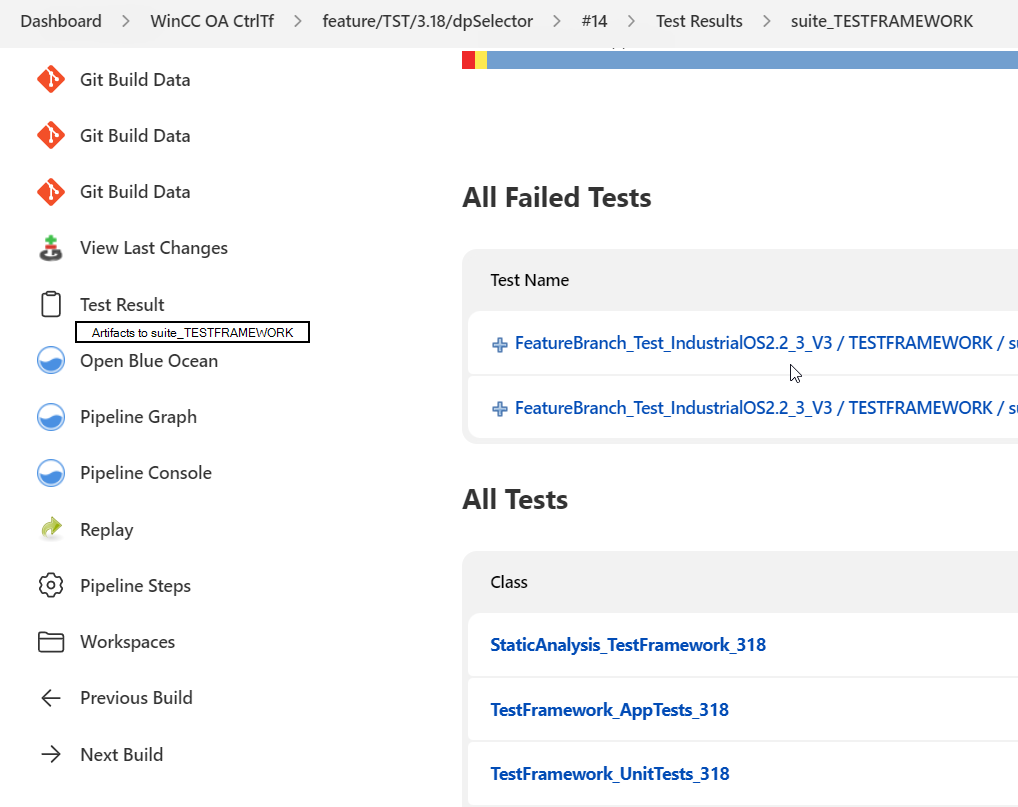Open the first failed FeatureBranch_Test_IndustrialOS2.2_3_V3 test link
Screen dimensions: 1018x807
coord(766,343)
